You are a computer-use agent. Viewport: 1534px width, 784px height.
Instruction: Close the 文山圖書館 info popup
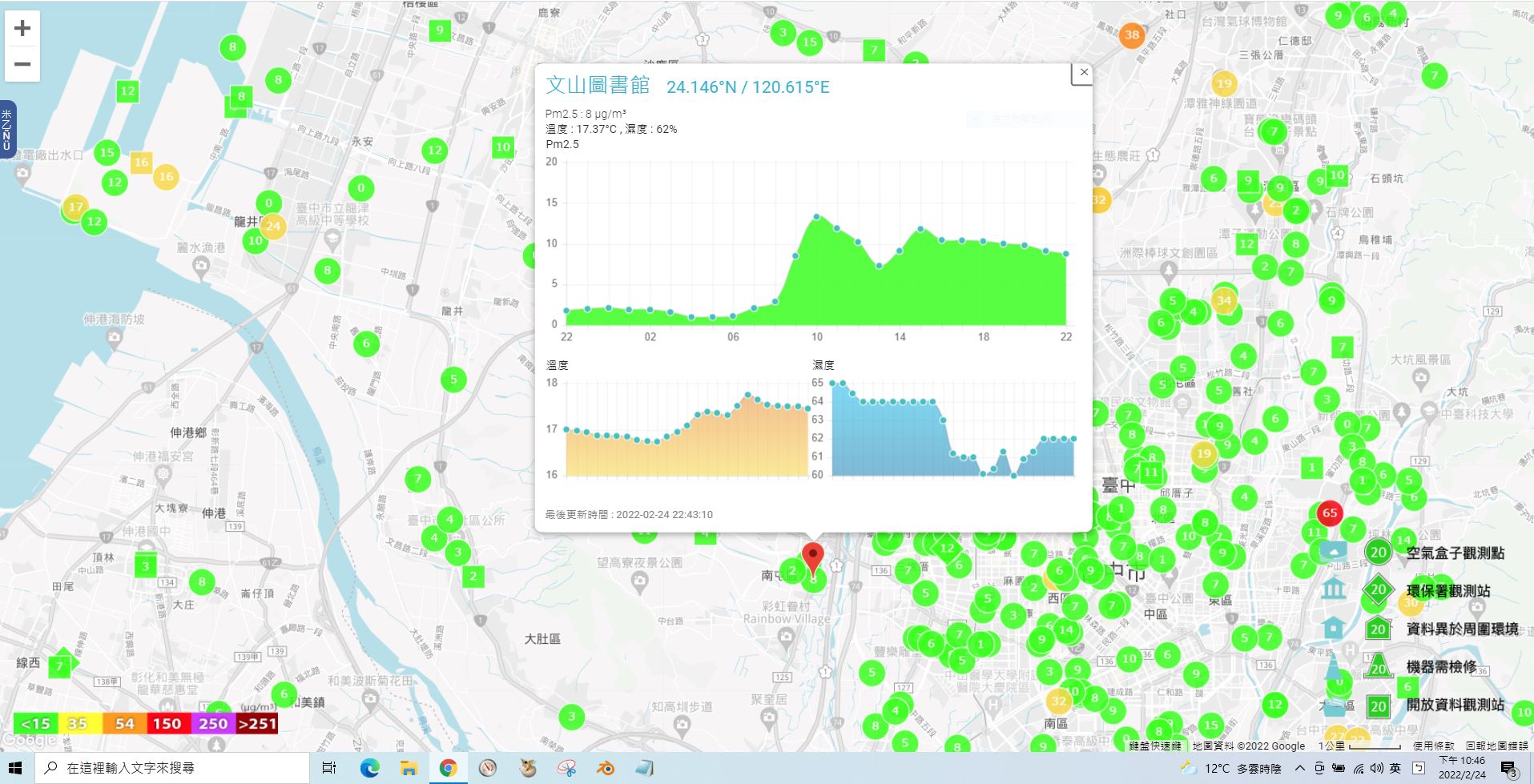[x=1084, y=72]
